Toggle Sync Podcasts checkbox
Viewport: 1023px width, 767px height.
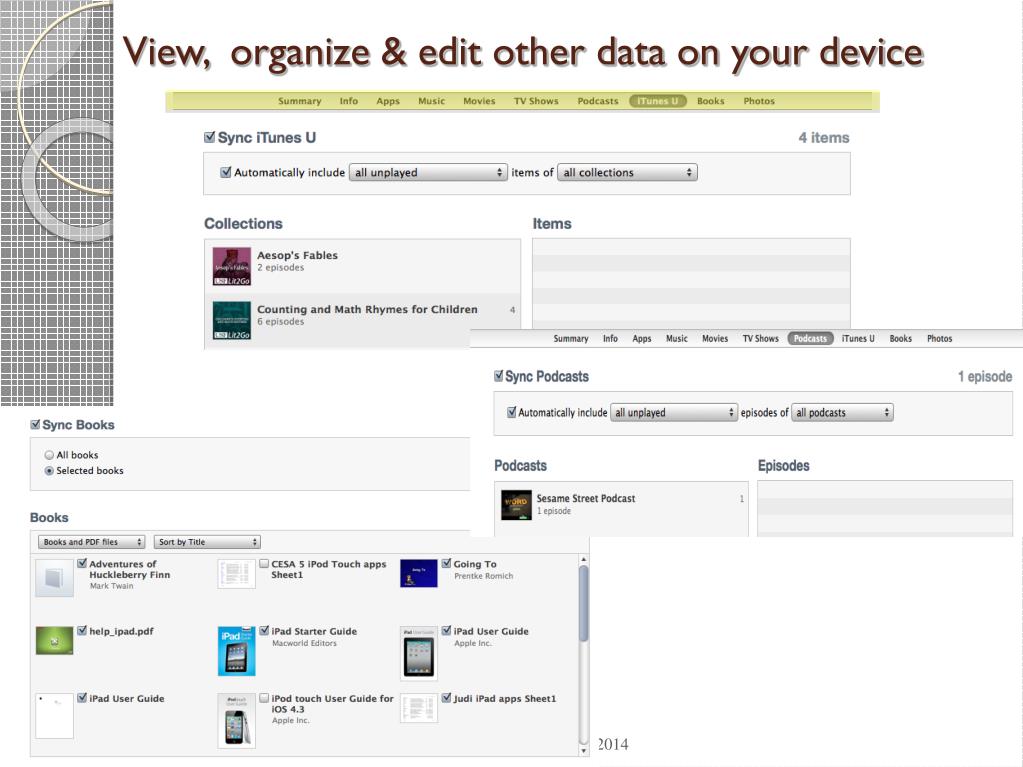(x=498, y=376)
